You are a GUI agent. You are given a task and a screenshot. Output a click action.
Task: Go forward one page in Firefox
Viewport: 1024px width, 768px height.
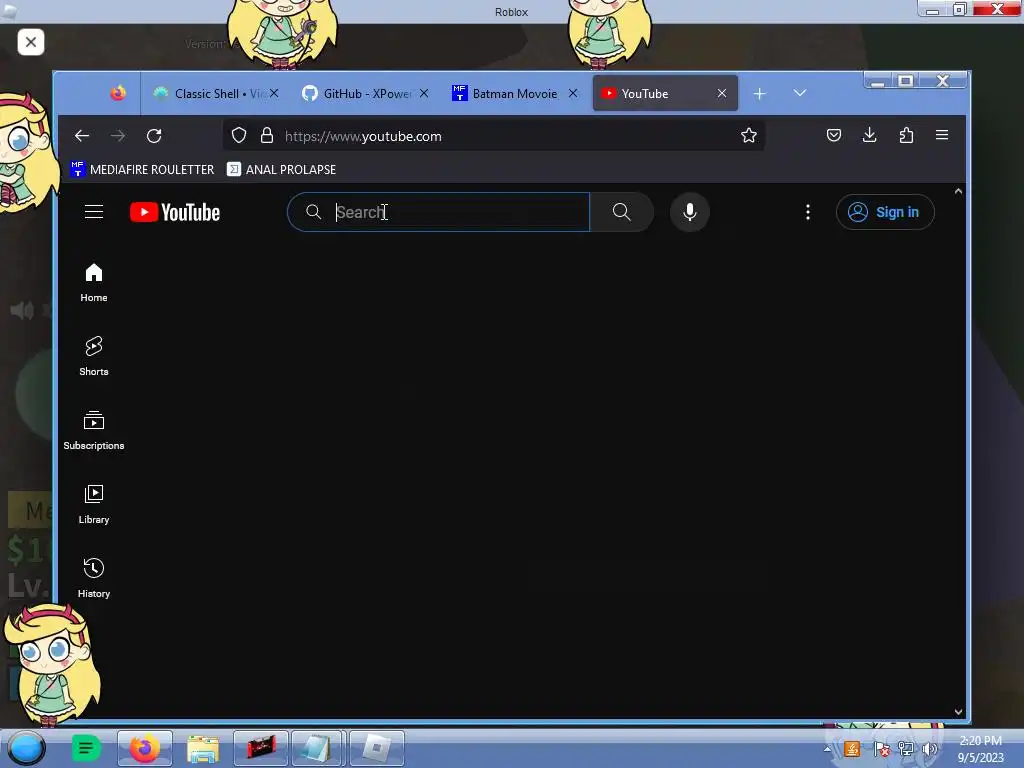[x=118, y=136]
